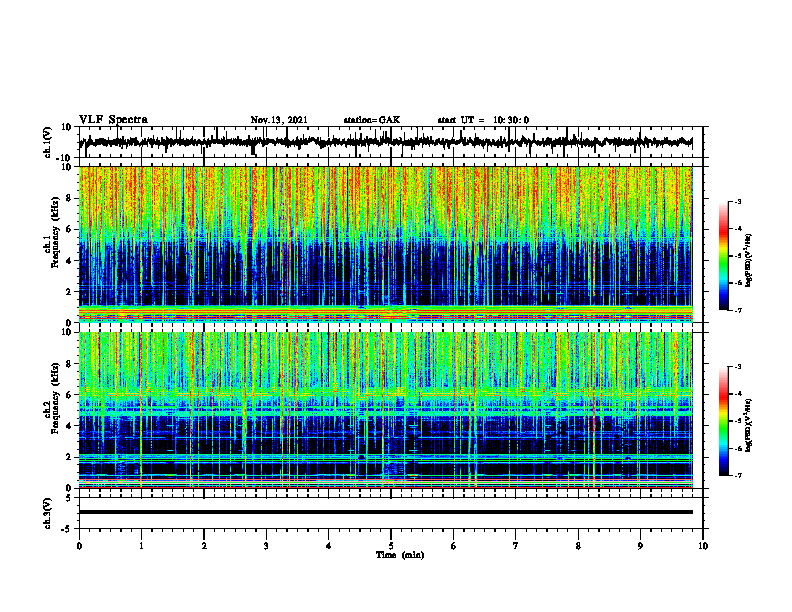Click time axis tick label "4"

pos(328,546)
